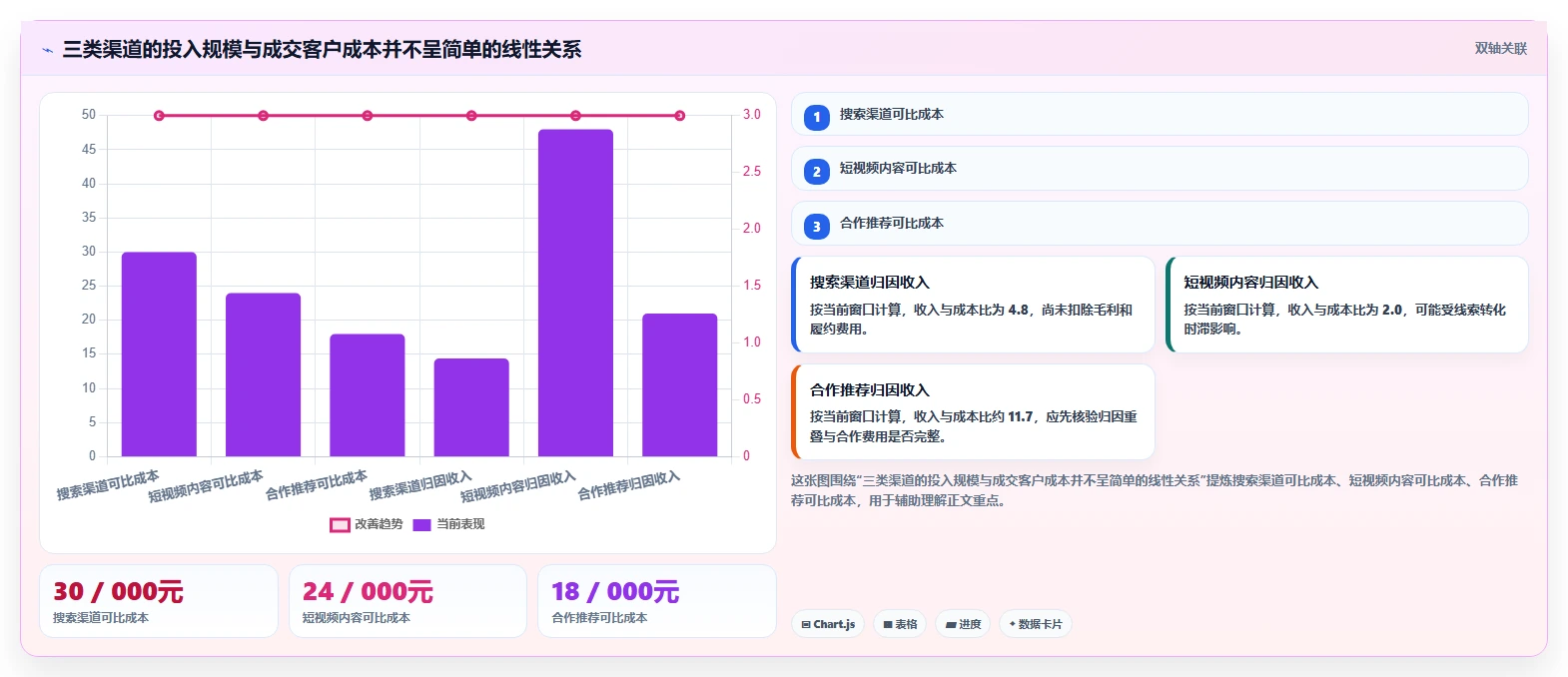Screen dimensions: 1568x677
Task: Select the 短视频内容可比成本 list row
Action: [1160, 169]
